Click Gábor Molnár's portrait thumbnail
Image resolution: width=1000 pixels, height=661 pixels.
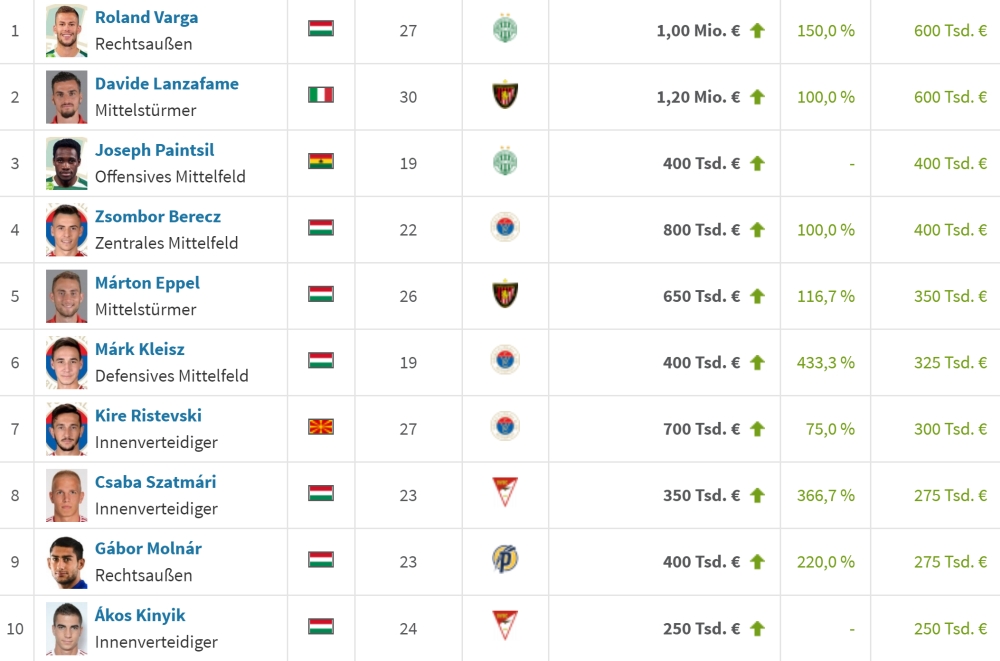(x=67, y=562)
